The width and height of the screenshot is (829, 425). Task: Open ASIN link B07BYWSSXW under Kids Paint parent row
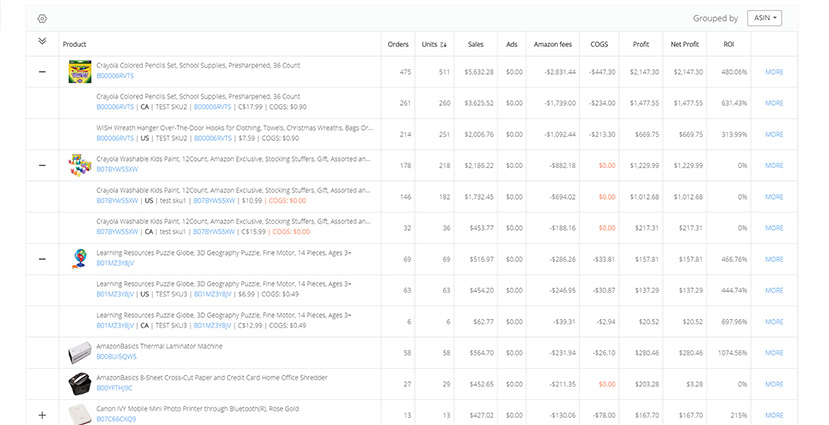click(117, 170)
